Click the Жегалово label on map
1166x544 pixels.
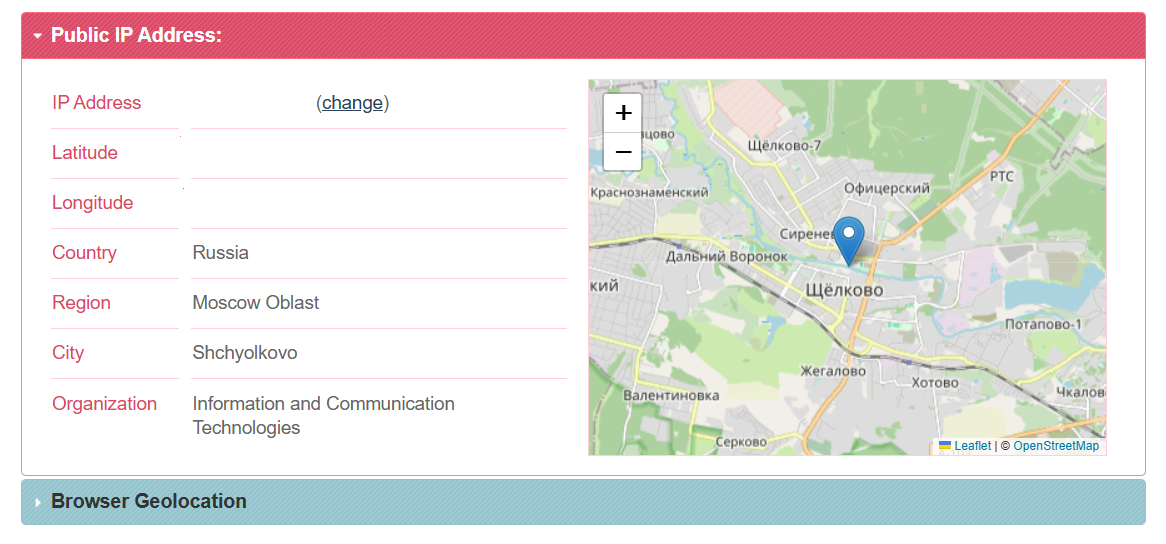click(x=833, y=371)
